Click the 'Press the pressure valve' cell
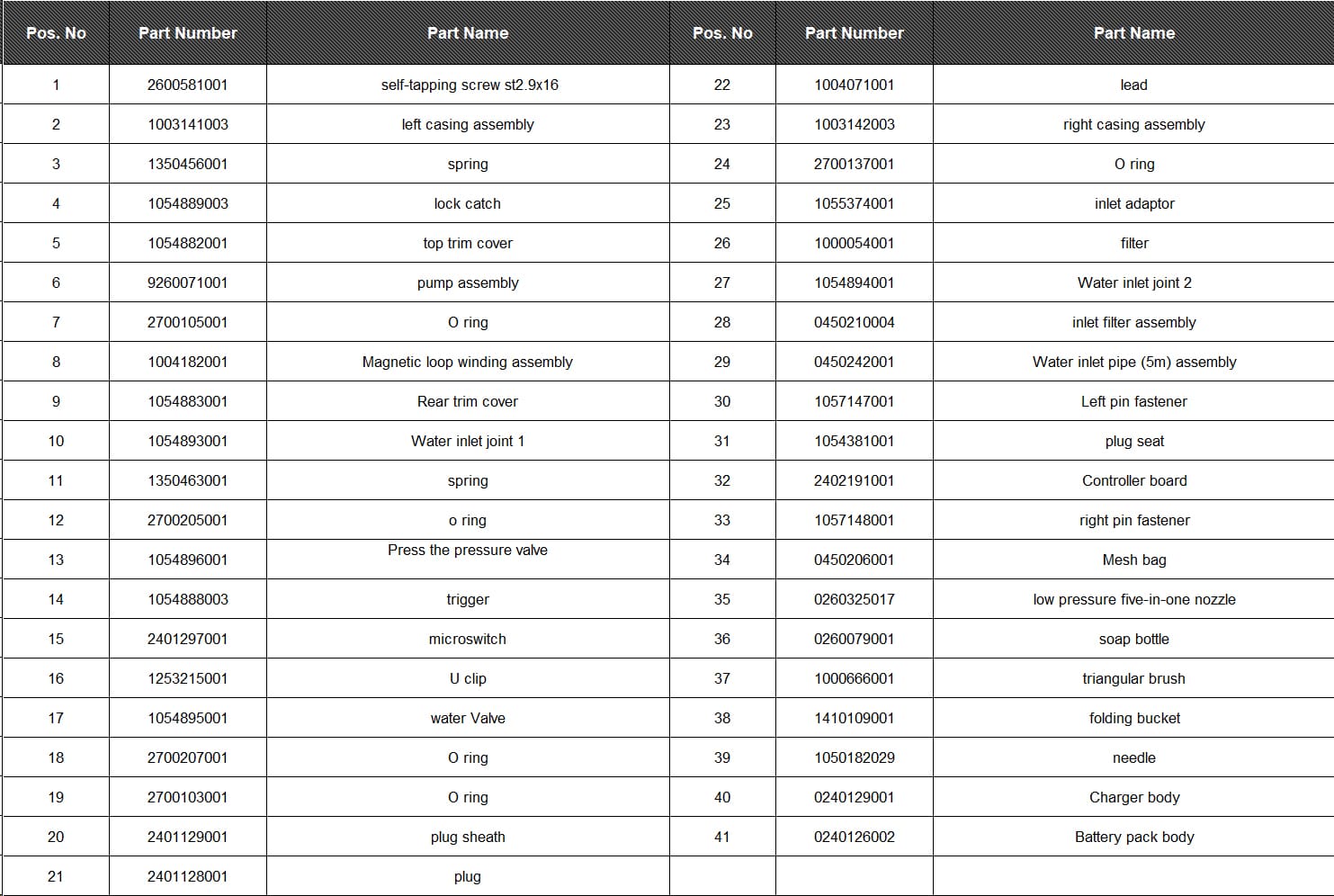The image size is (1334, 896). click(469, 560)
